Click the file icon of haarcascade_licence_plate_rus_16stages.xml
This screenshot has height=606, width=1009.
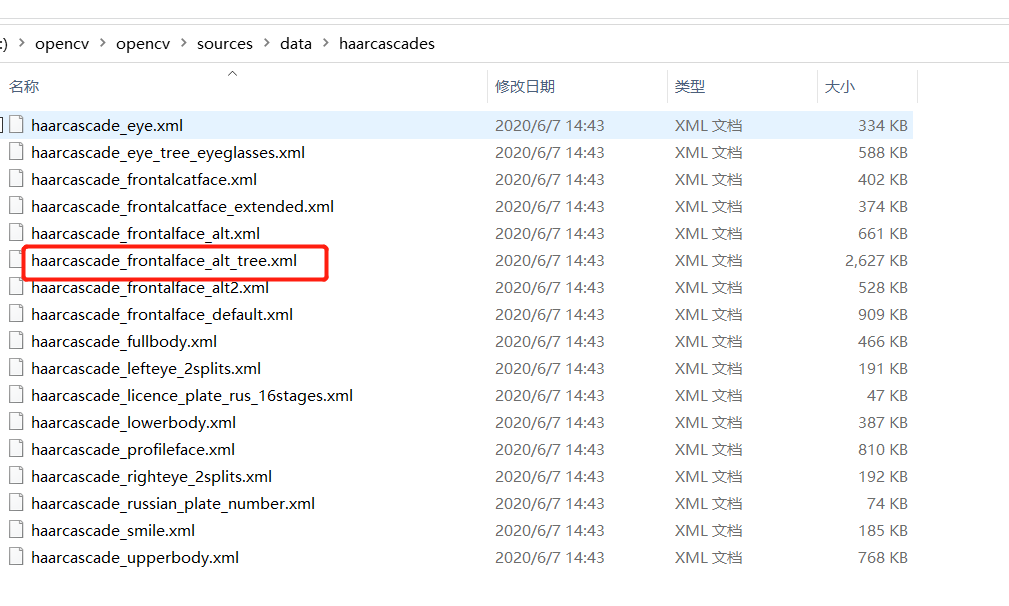pos(16,395)
